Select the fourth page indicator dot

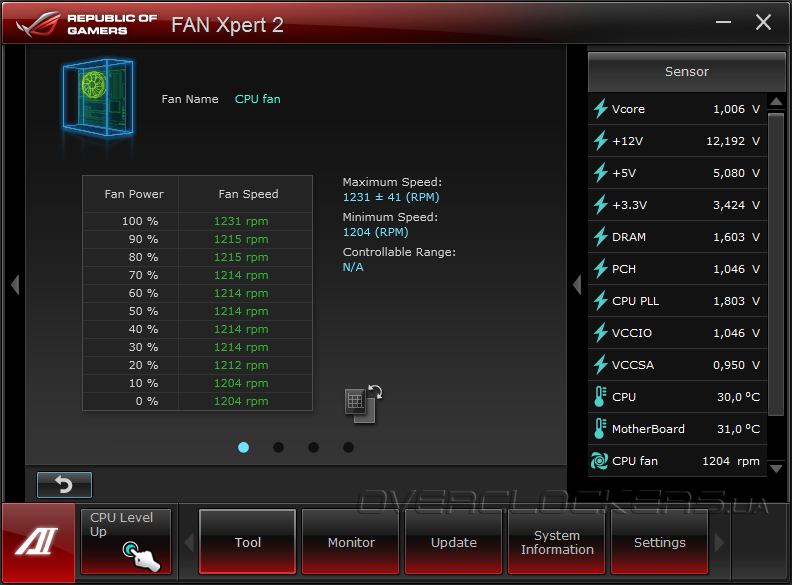tap(348, 447)
